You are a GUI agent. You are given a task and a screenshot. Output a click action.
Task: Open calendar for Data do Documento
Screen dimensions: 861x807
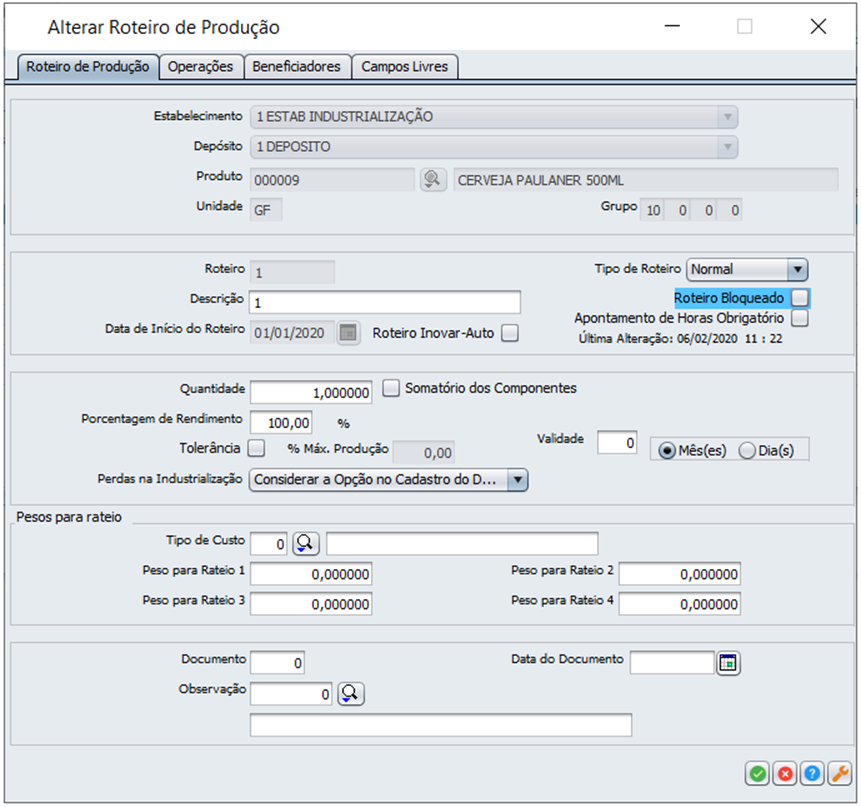pos(728,663)
